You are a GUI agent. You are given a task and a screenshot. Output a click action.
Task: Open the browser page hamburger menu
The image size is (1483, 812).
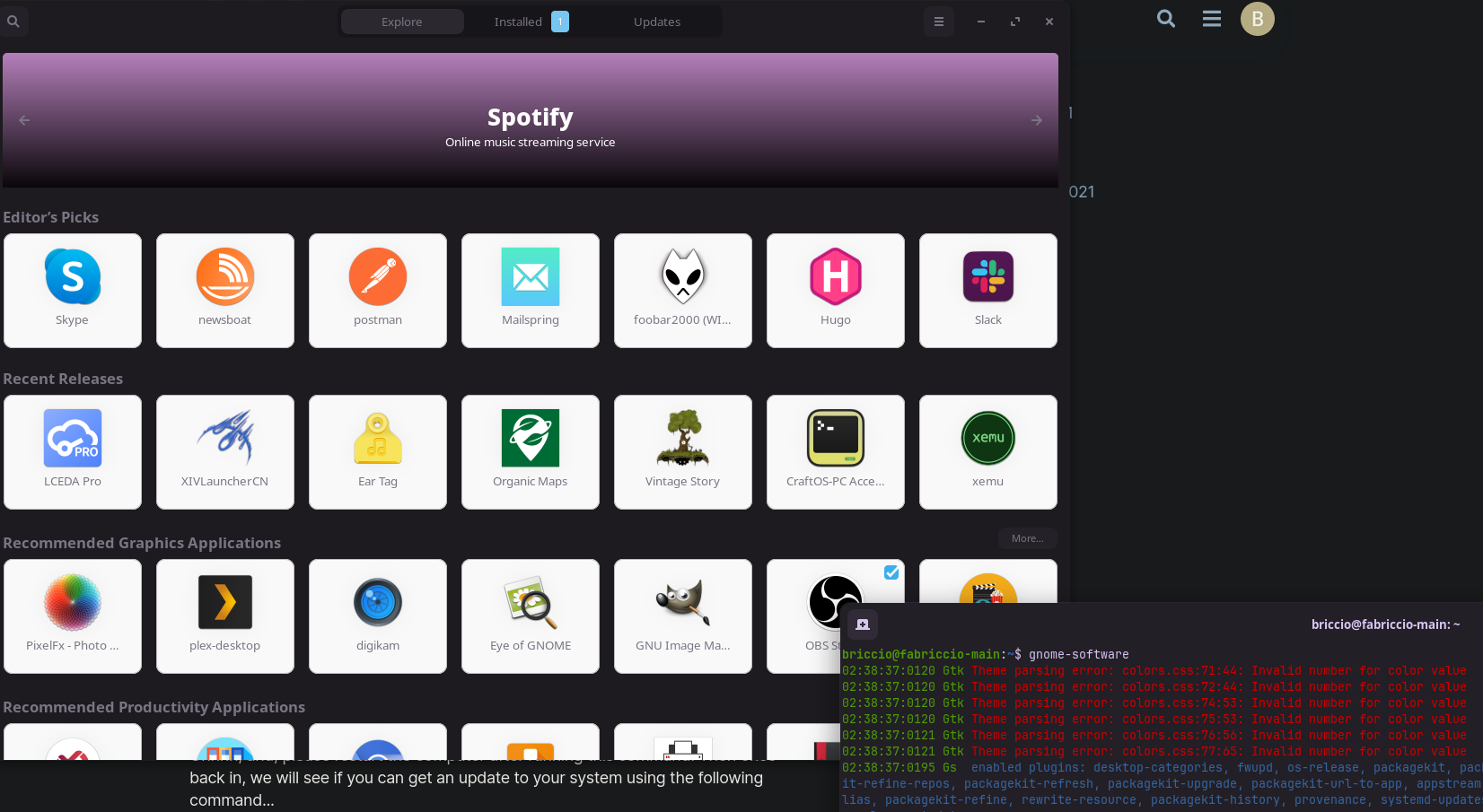pyautogui.click(x=1212, y=18)
